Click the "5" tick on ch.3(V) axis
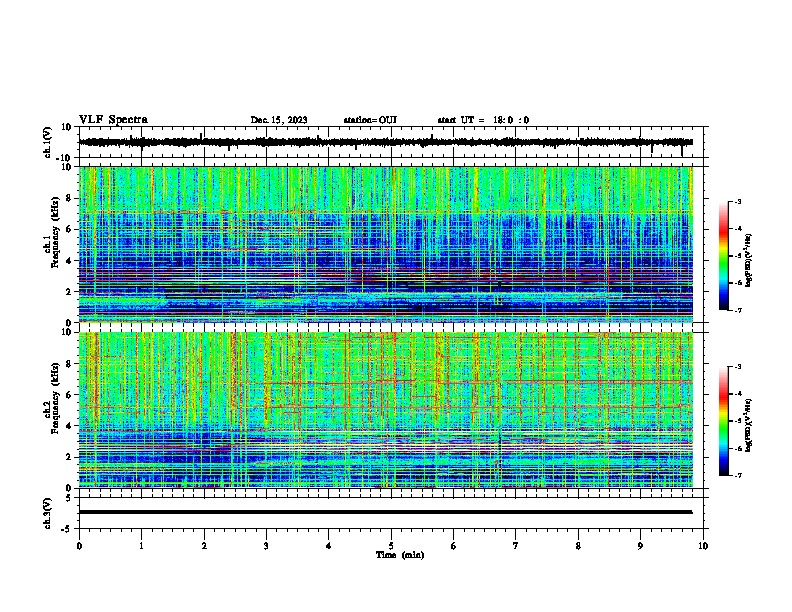 pos(69,497)
